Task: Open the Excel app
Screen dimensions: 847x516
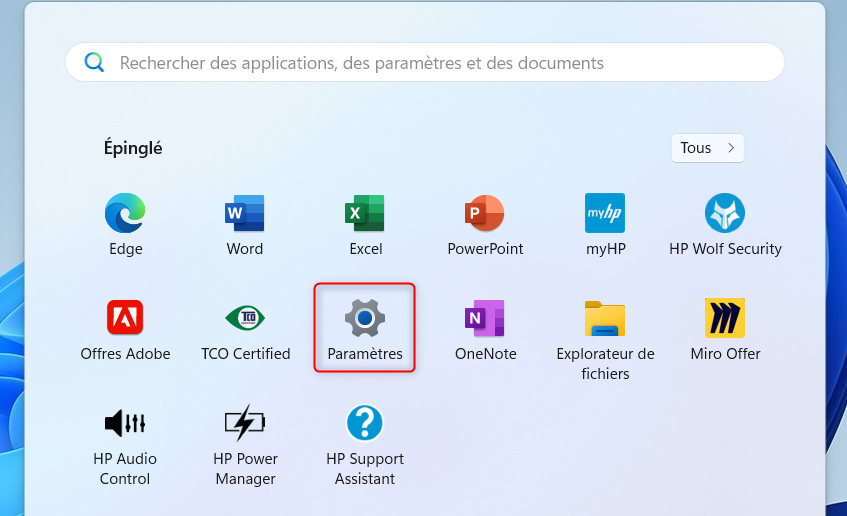Action: point(365,214)
